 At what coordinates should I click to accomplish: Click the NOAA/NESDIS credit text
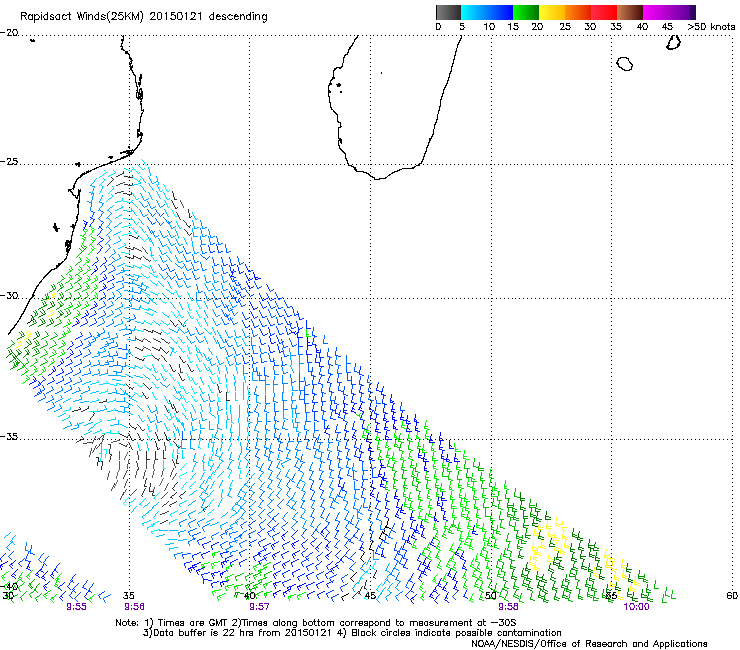point(589,643)
